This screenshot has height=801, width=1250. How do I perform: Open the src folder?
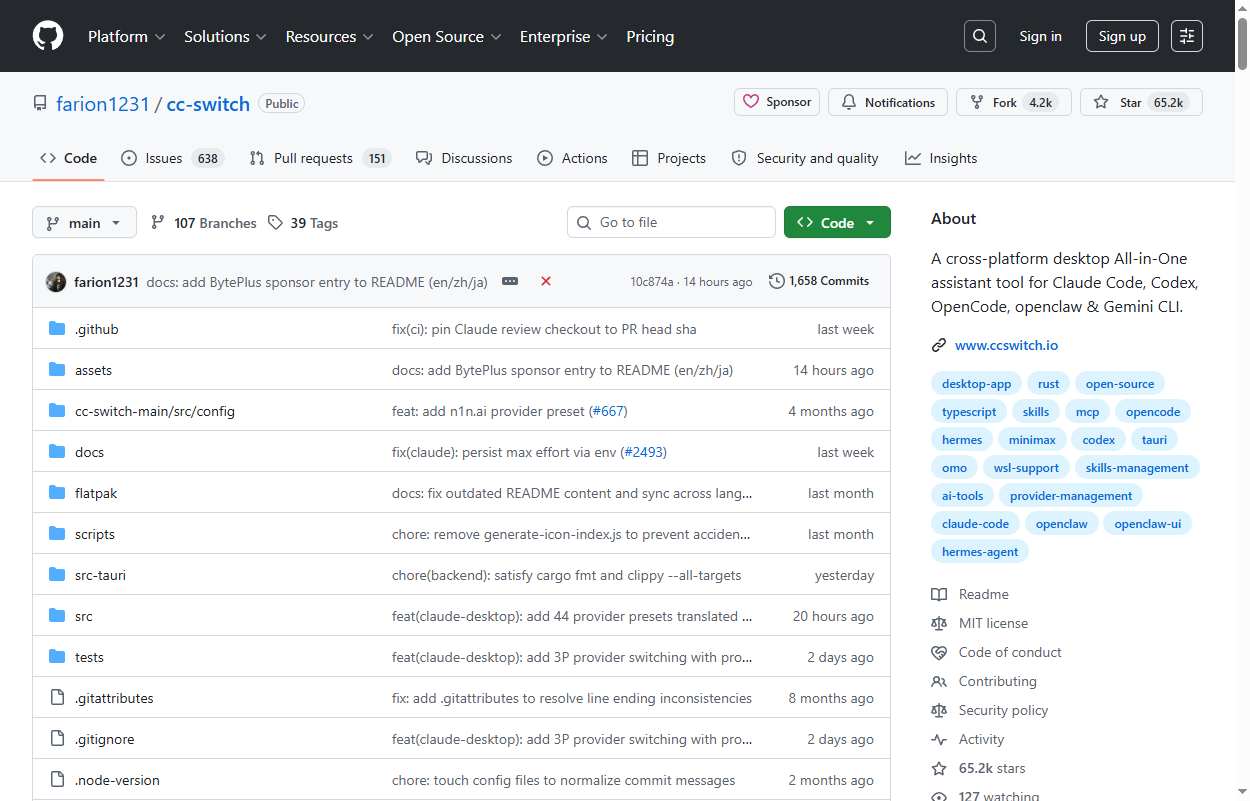coord(84,616)
